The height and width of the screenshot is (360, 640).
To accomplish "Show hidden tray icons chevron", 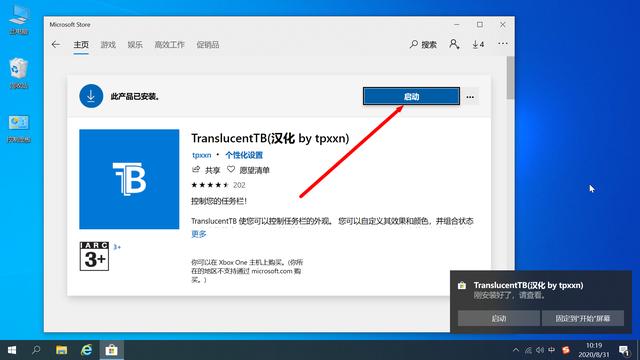I will [516, 350].
